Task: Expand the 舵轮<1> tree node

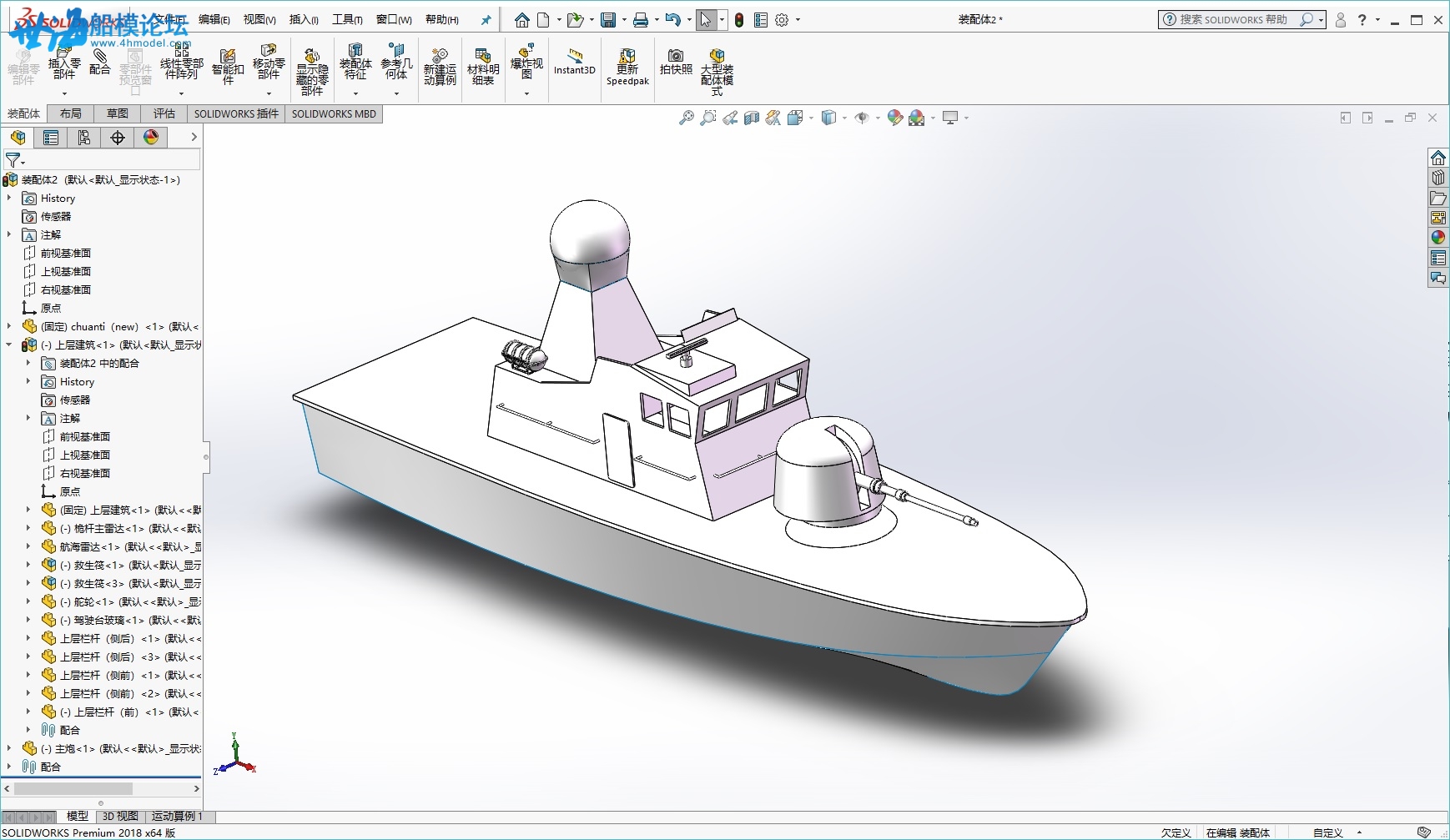Action: (28, 601)
